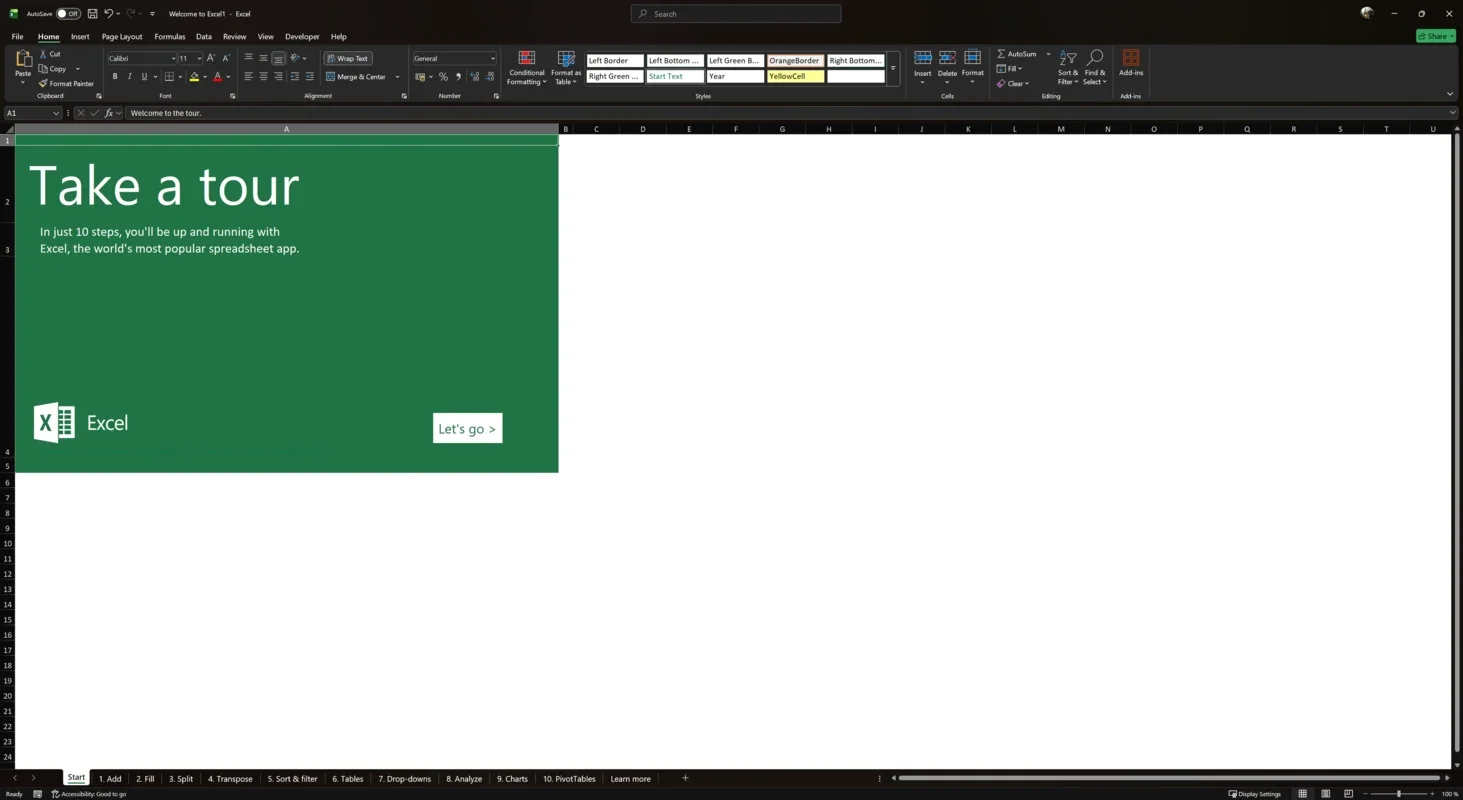This screenshot has width=1463, height=800.
Task: Switch to the Formulas ribbon tab
Action: click(x=170, y=37)
